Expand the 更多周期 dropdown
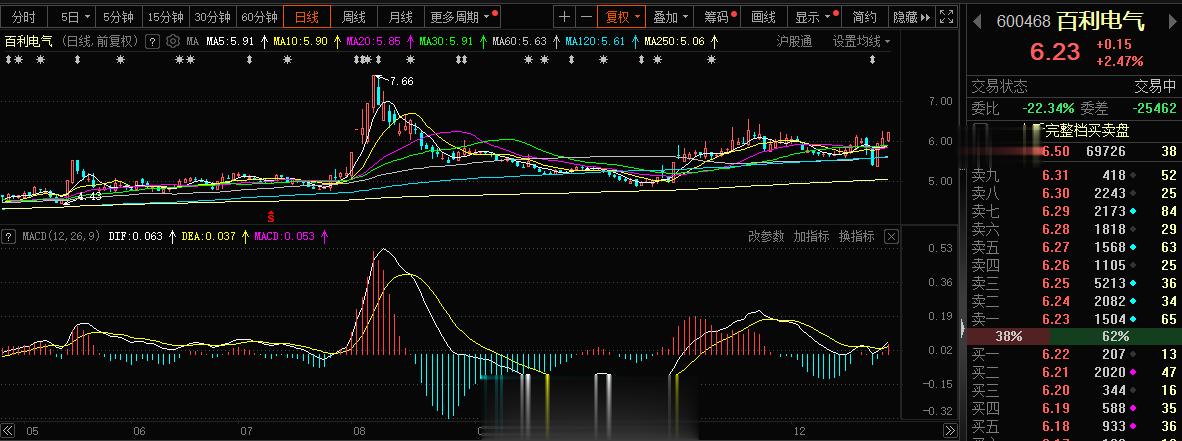This screenshot has width=1182, height=441. (464, 17)
